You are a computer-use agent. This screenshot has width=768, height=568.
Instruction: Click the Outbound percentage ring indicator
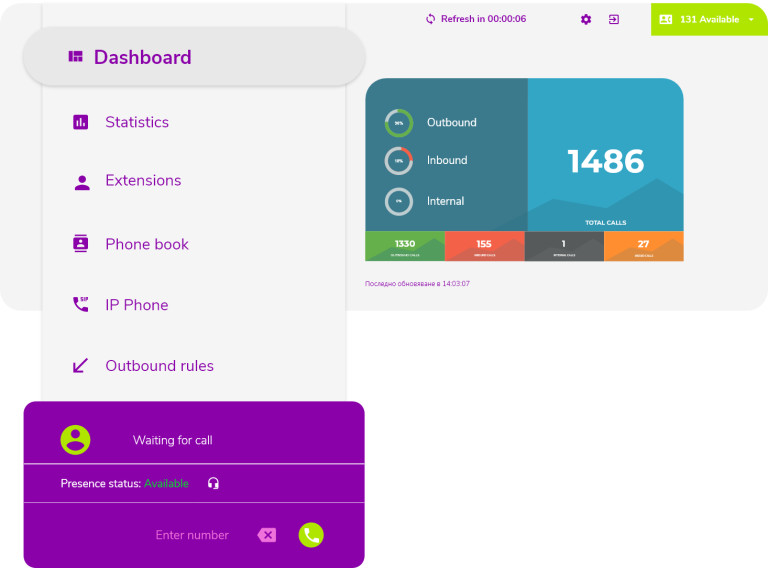point(399,123)
